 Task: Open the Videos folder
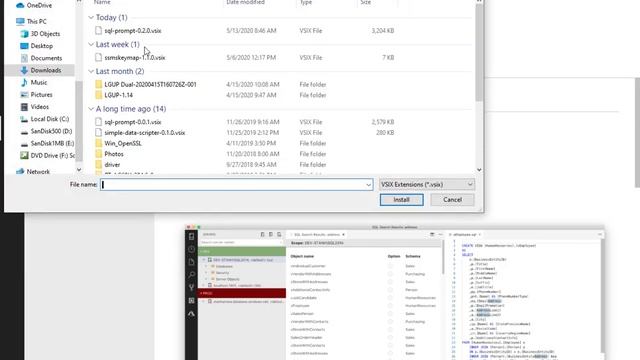click(40, 107)
